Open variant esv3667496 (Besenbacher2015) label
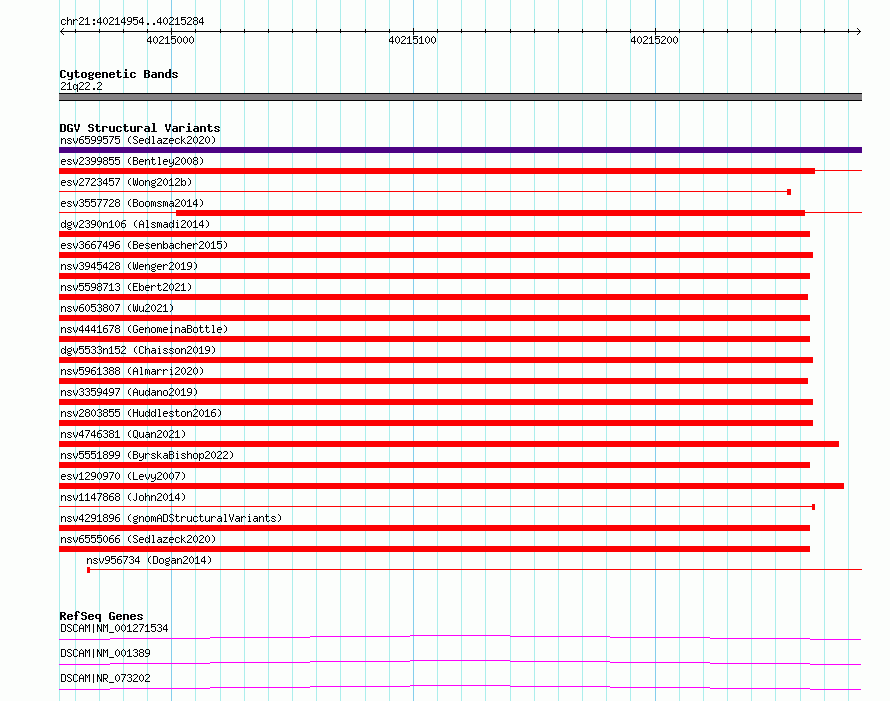 point(144,245)
